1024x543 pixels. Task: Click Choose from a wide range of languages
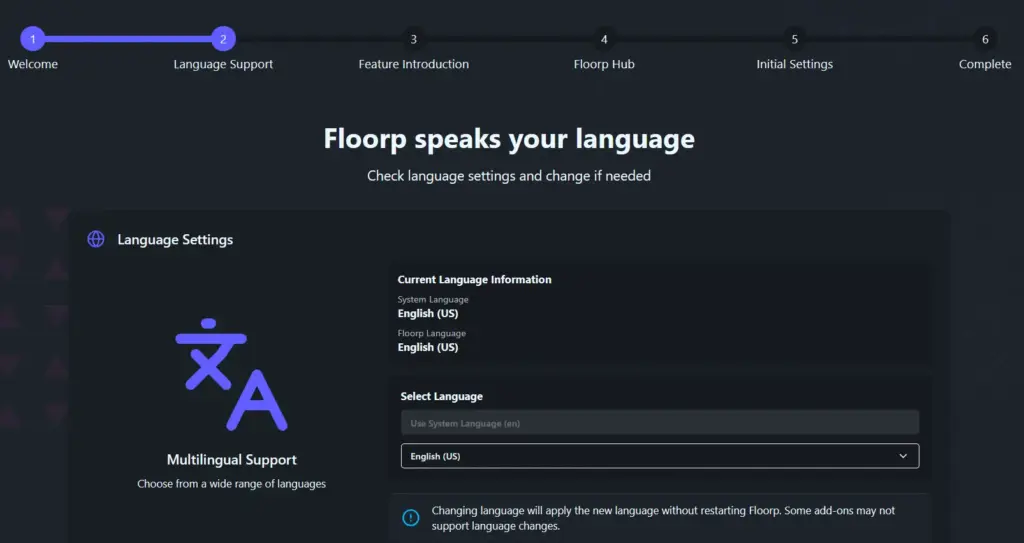tap(231, 484)
